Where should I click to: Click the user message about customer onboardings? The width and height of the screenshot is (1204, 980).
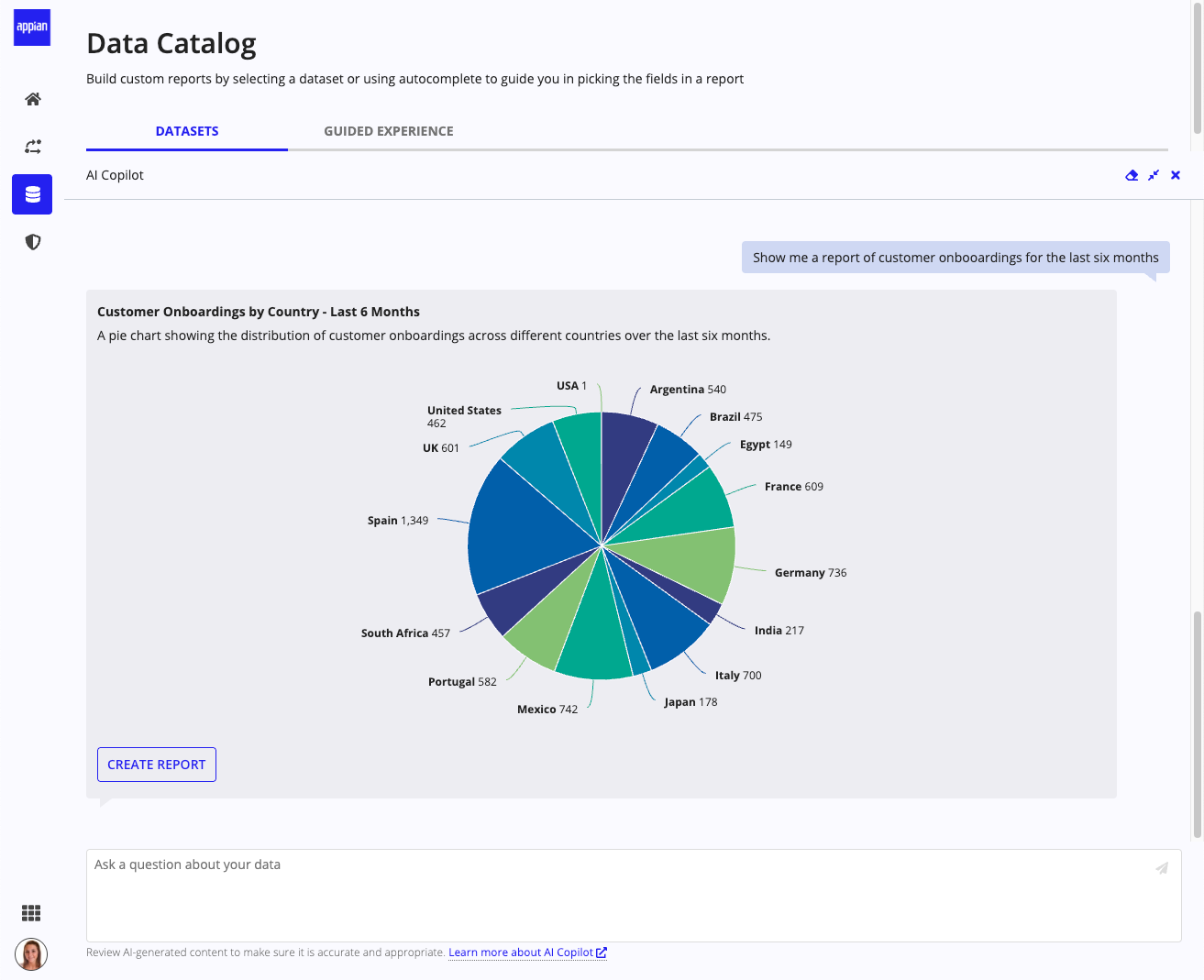tap(955, 258)
